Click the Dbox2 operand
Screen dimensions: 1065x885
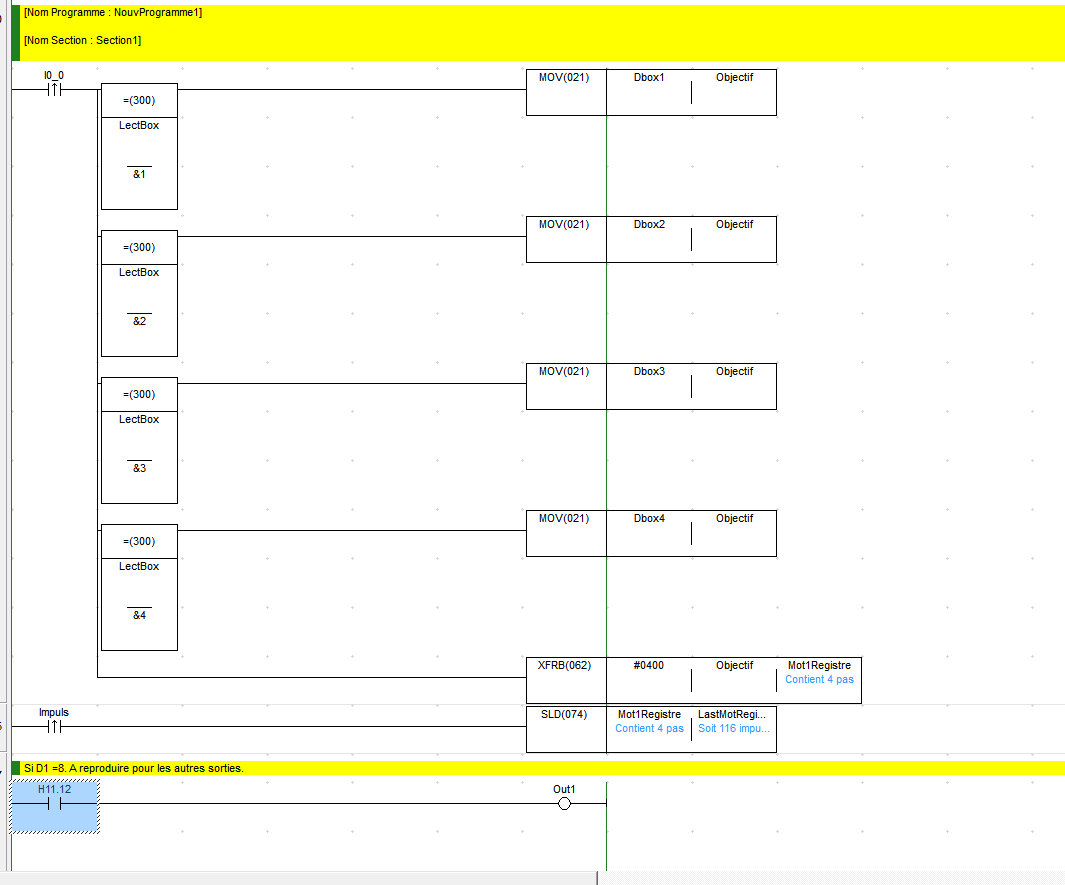(649, 225)
